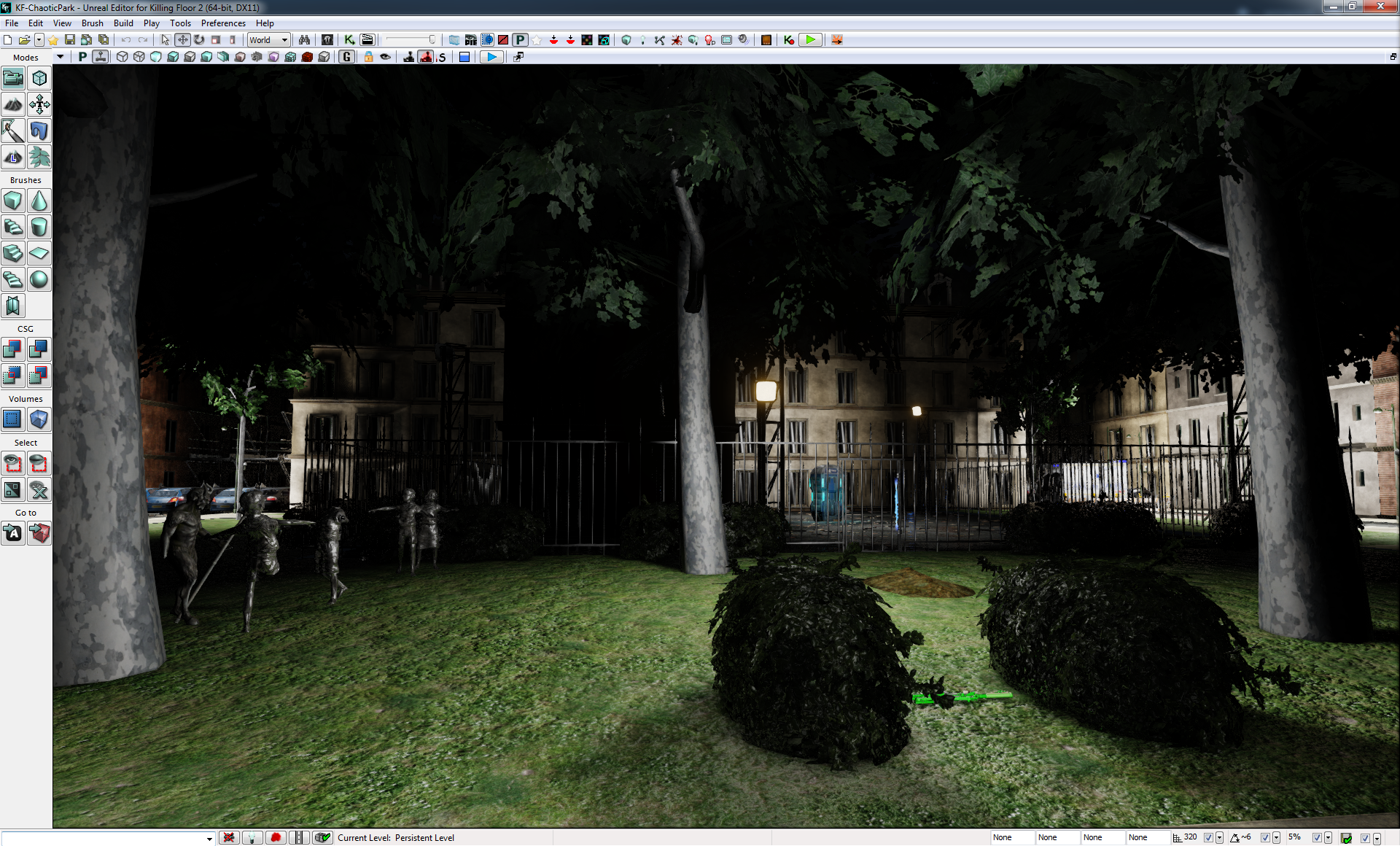The width and height of the screenshot is (1400, 846).
Task: Open scale snap dropdown near 5%
Action: 1328,838
